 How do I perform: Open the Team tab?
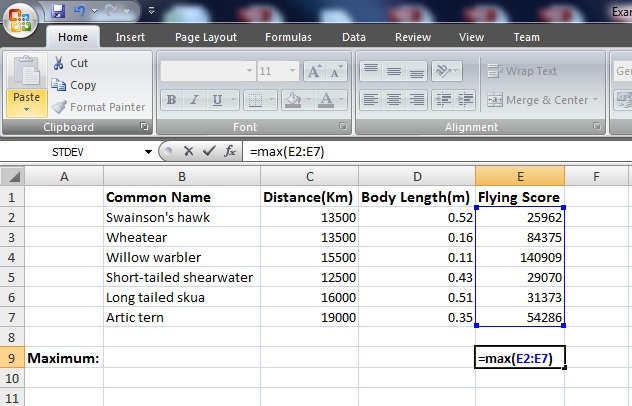pyautogui.click(x=526, y=37)
